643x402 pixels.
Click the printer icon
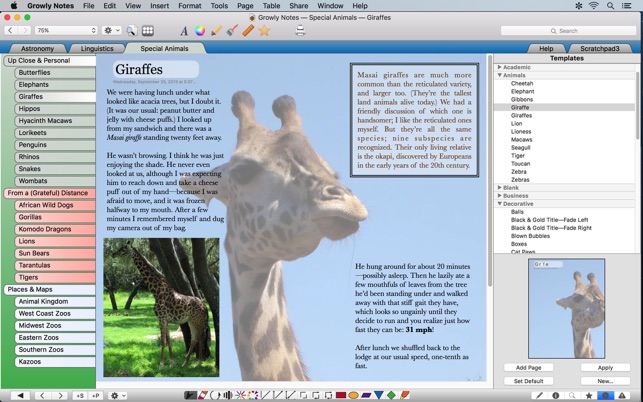(x=300, y=31)
